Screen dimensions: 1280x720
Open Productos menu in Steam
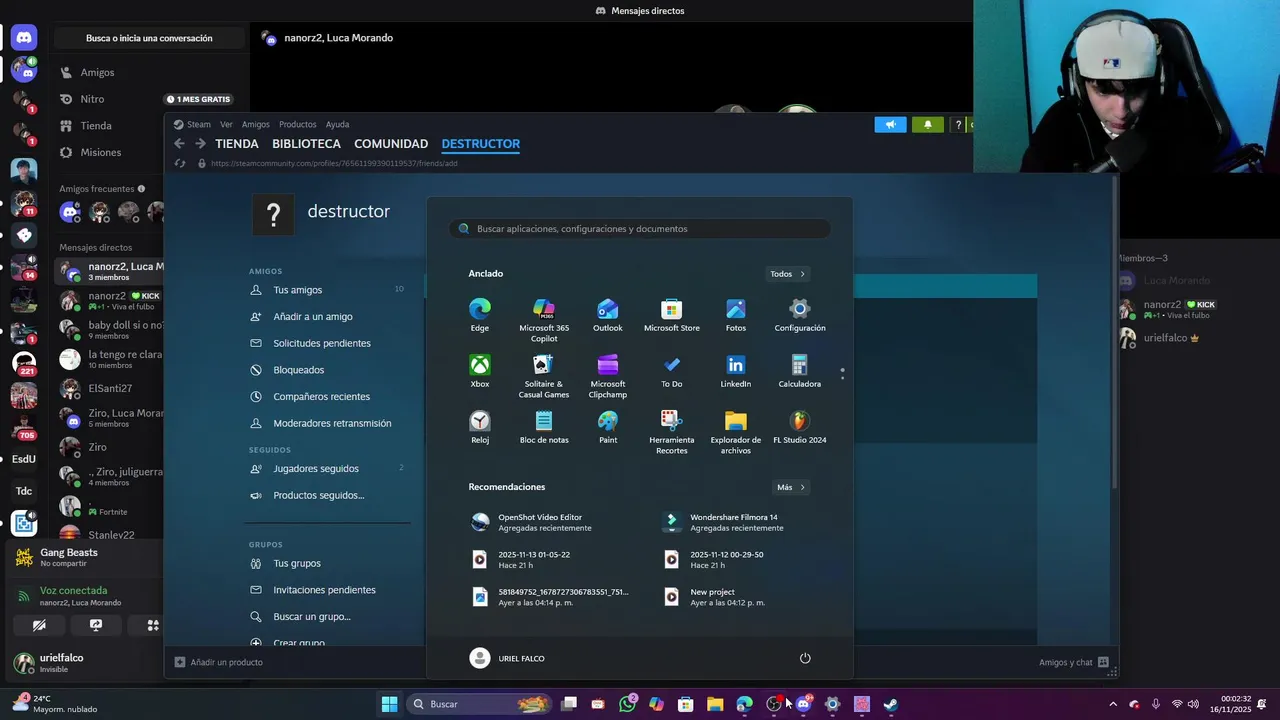click(298, 125)
